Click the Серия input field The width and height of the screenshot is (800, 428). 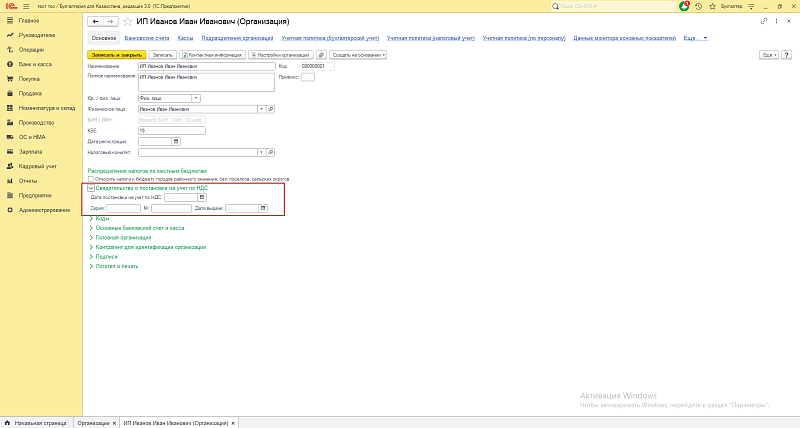coord(123,208)
